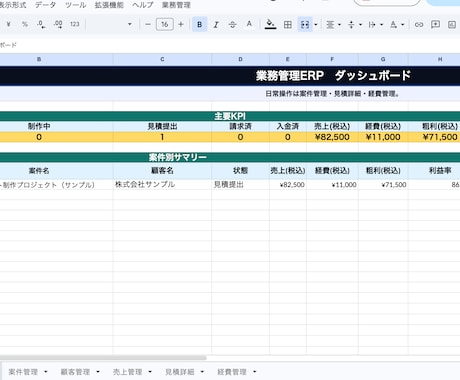Image resolution: width=460 pixels, height=380 pixels.
Task: Select the 主要KPI section header
Action: click(x=230, y=116)
